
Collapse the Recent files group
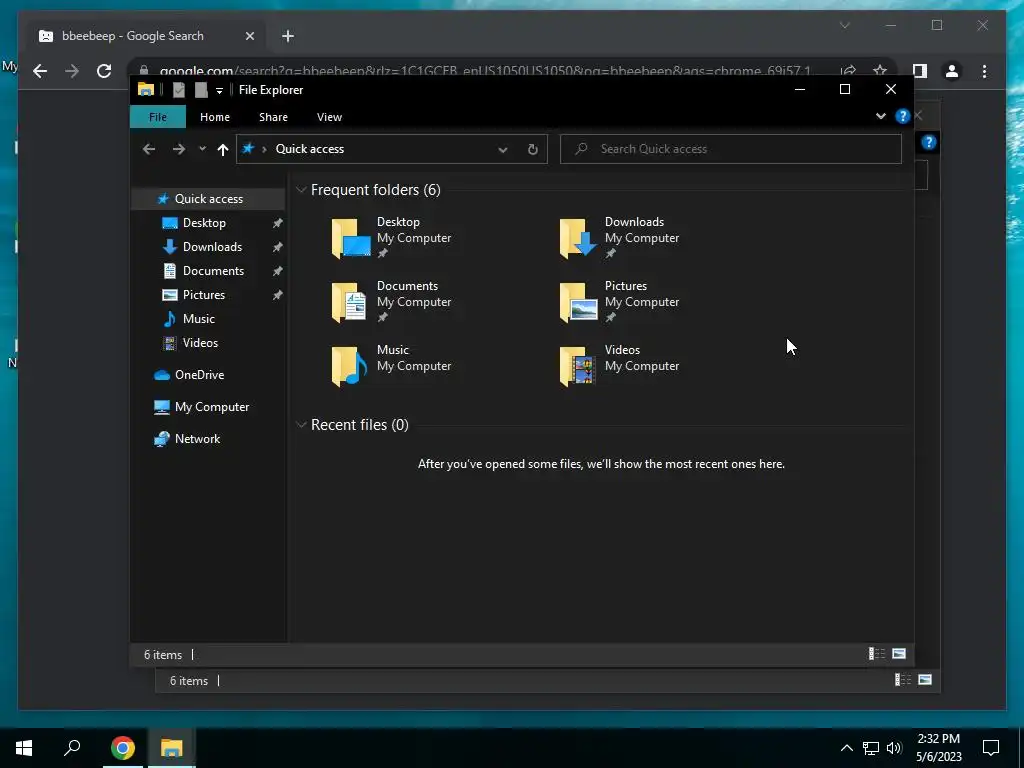coord(301,425)
